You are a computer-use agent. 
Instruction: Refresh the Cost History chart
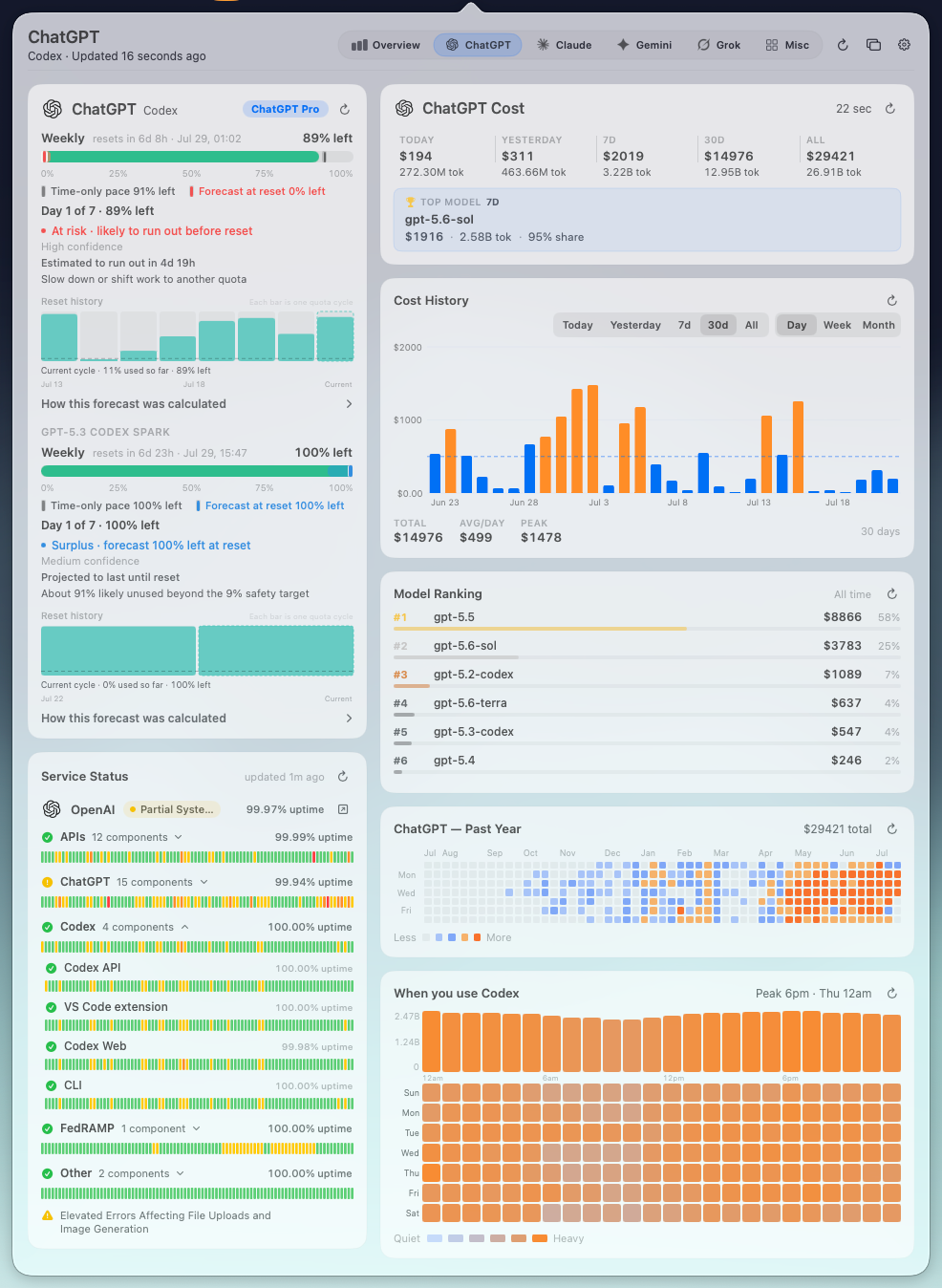click(x=892, y=300)
